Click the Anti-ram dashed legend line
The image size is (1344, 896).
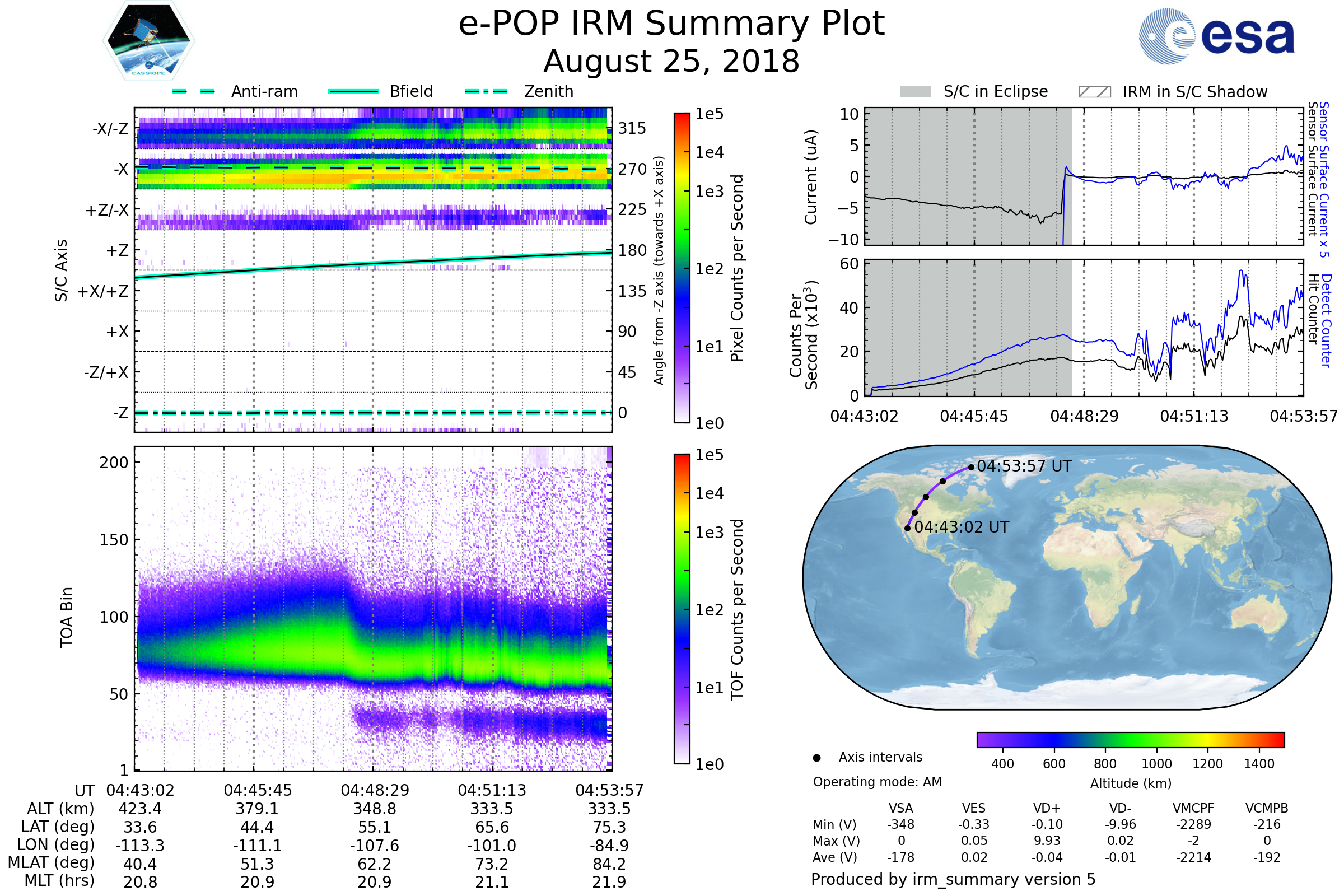[x=194, y=91]
